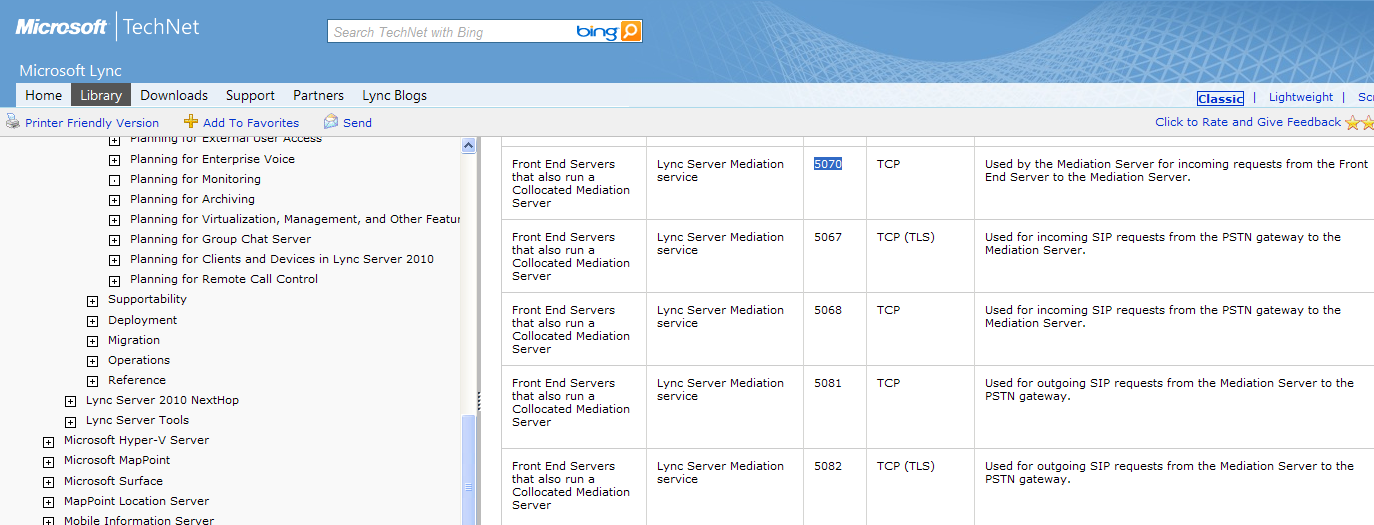Switch to Lightweight view
This screenshot has height=525, width=1374.
coord(1301,97)
